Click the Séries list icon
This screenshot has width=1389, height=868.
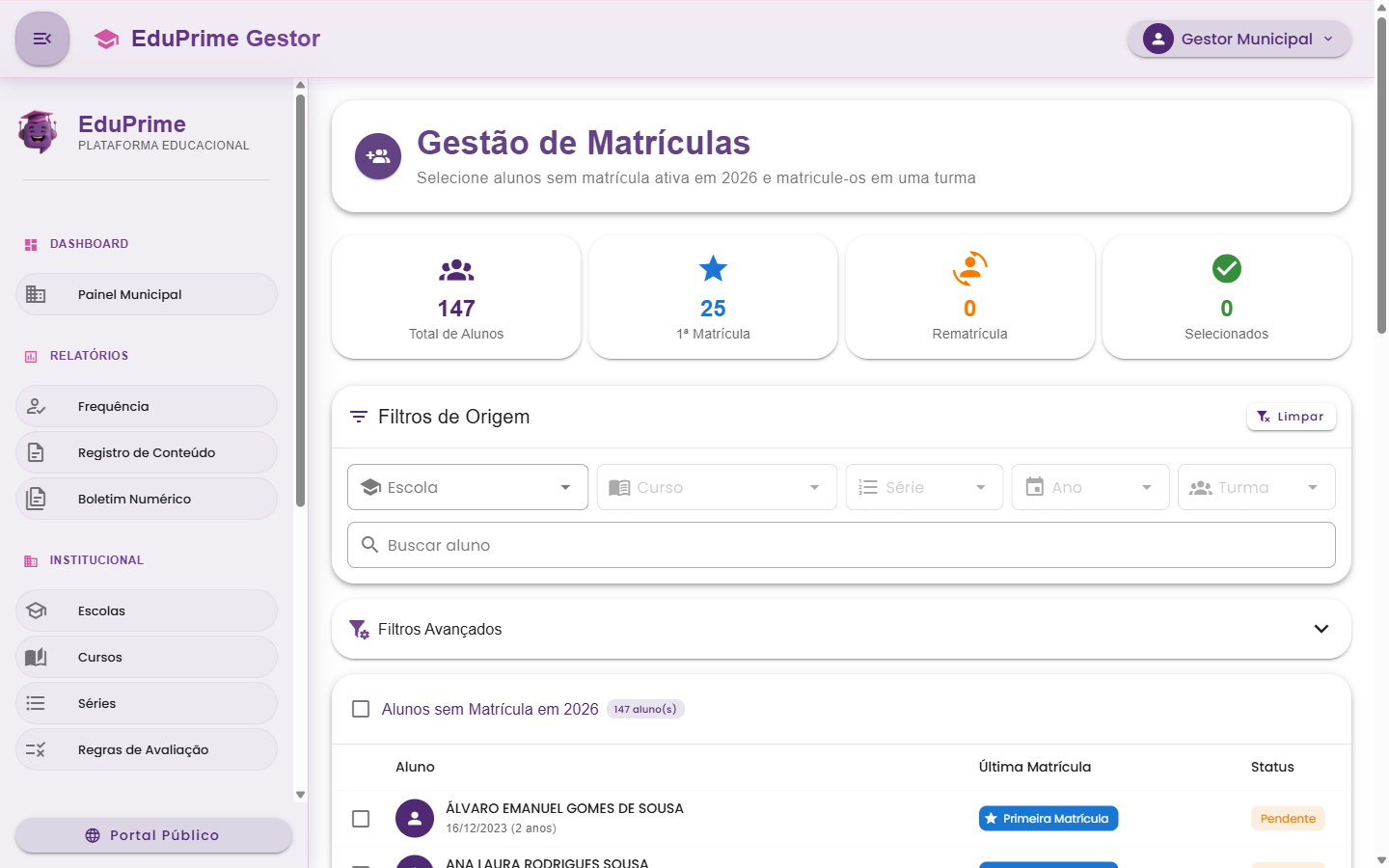[37, 703]
